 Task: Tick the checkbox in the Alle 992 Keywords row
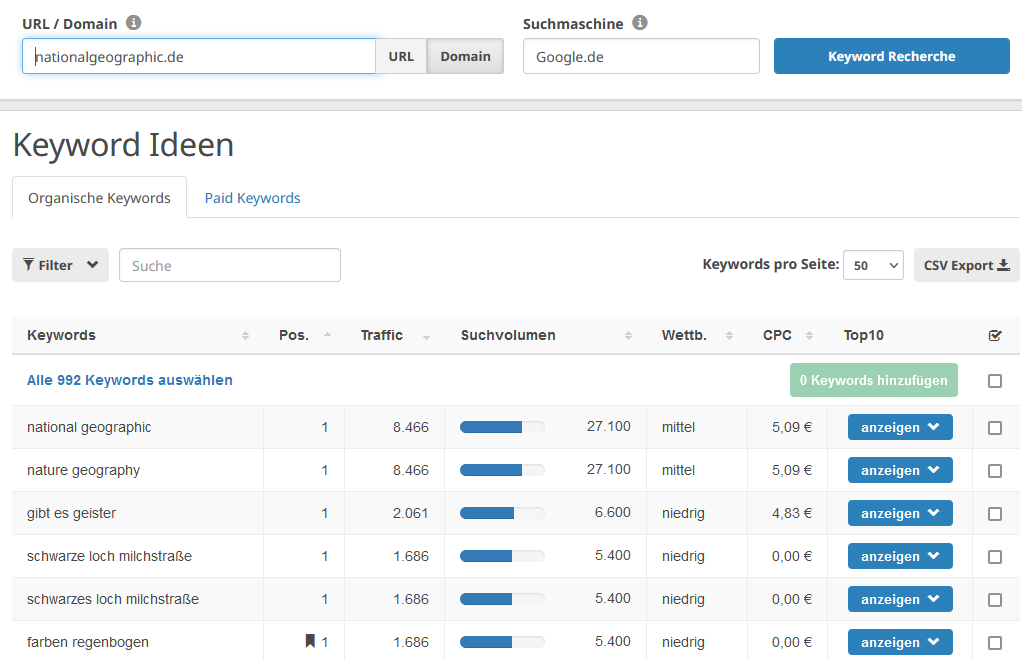(995, 380)
